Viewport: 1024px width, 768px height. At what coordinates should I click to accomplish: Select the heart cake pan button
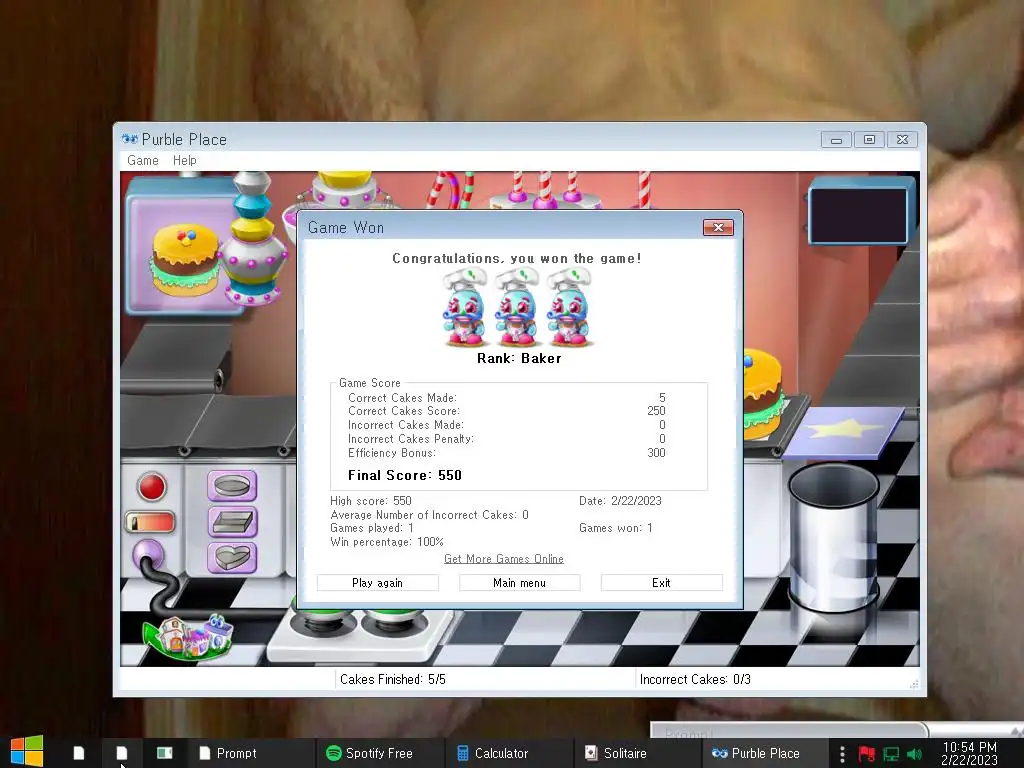[x=232, y=558]
